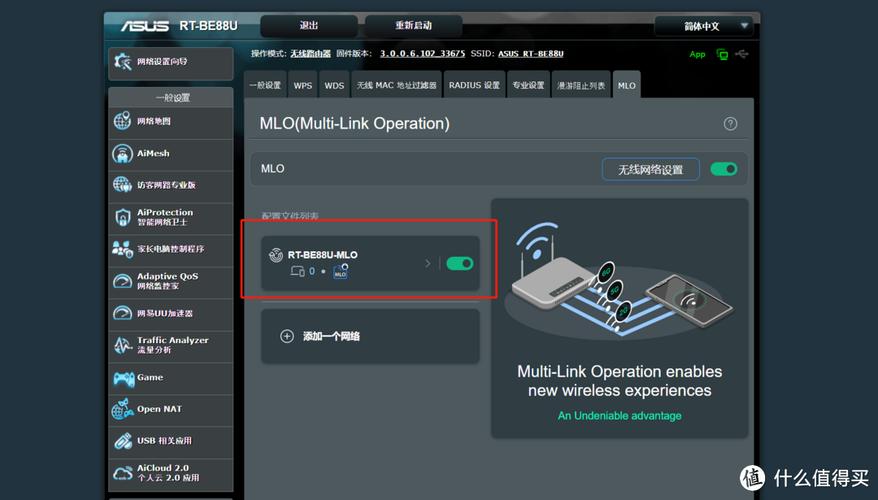Open the language dropdown (简体中文)

point(704,26)
